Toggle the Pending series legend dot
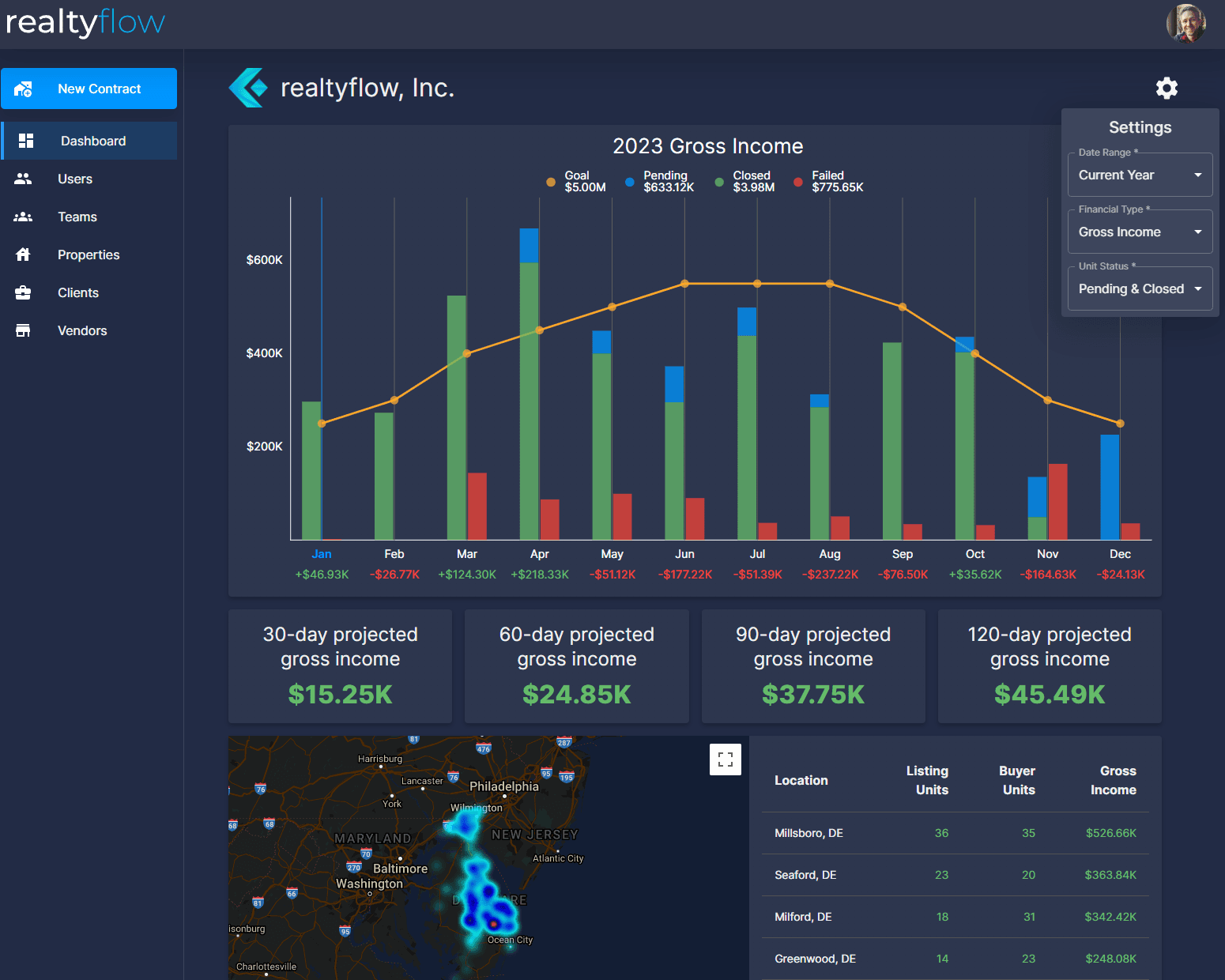This screenshot has width=1225, height=980. [x=629, y=182]
